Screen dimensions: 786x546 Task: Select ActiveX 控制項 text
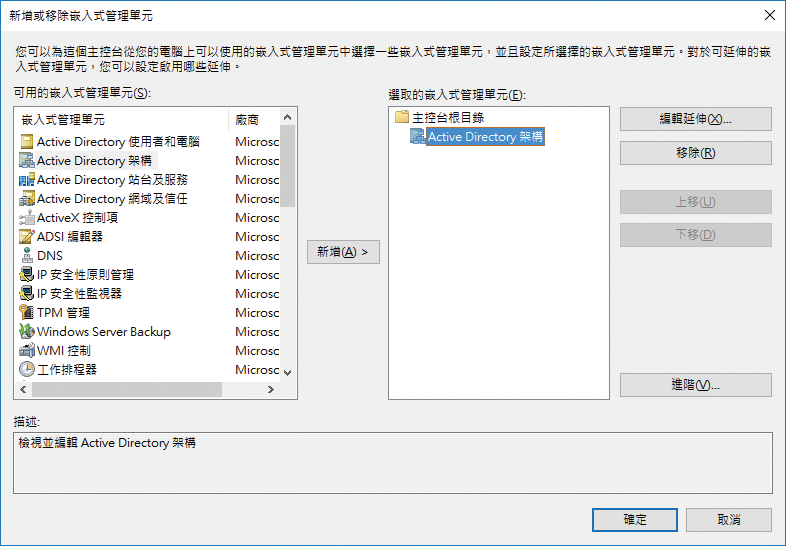(x=78, y=218)
